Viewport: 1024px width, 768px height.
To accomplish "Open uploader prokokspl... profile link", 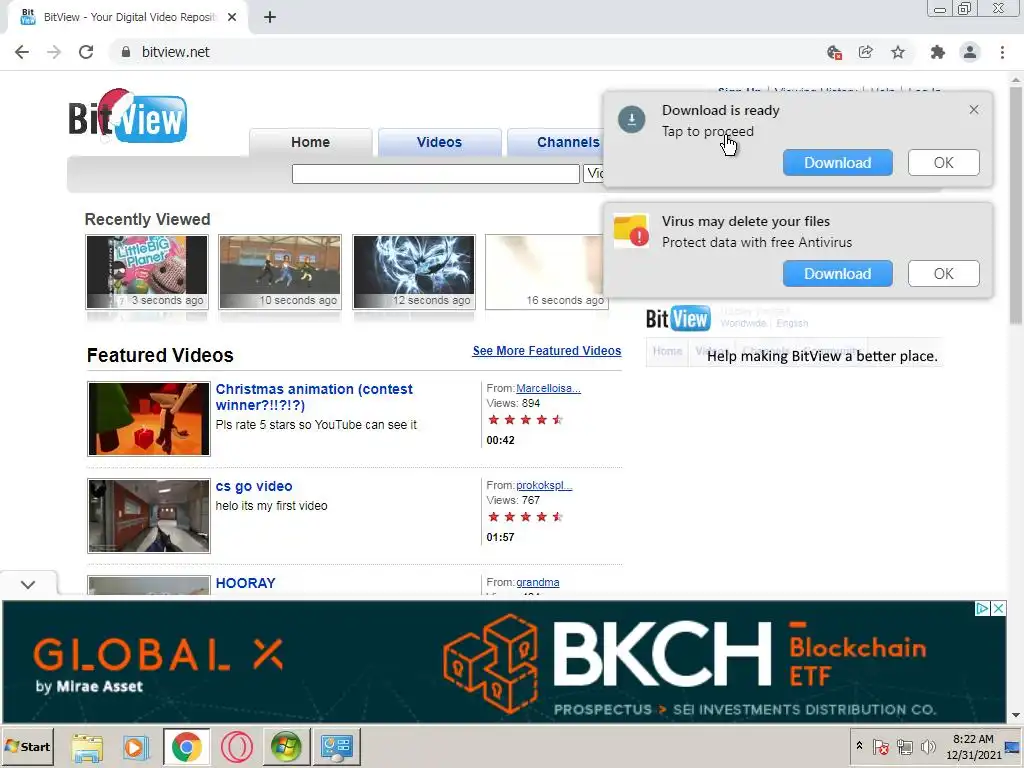I will click(x=544, y=485).
